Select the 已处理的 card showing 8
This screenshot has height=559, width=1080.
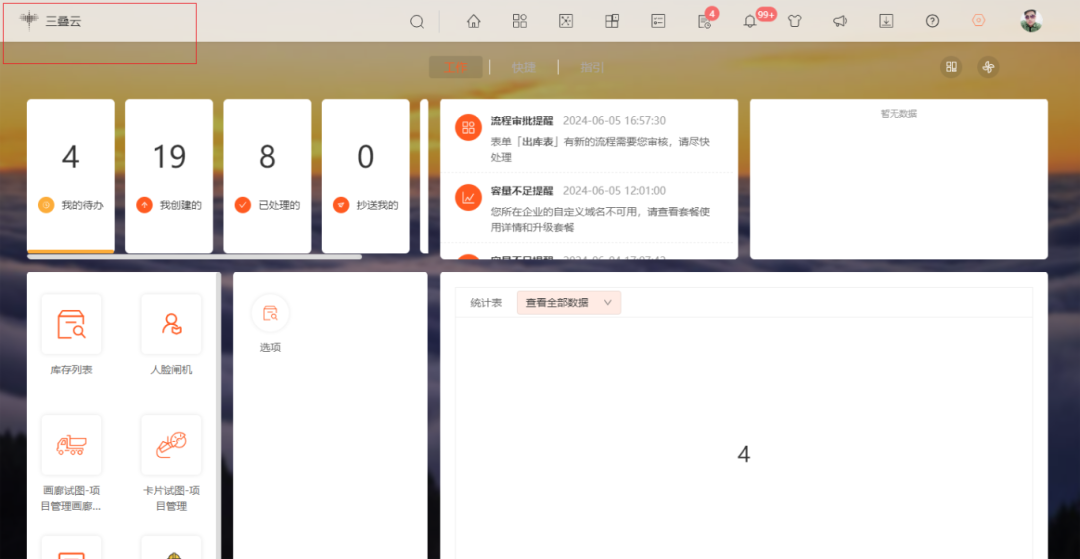pos(267,176)
